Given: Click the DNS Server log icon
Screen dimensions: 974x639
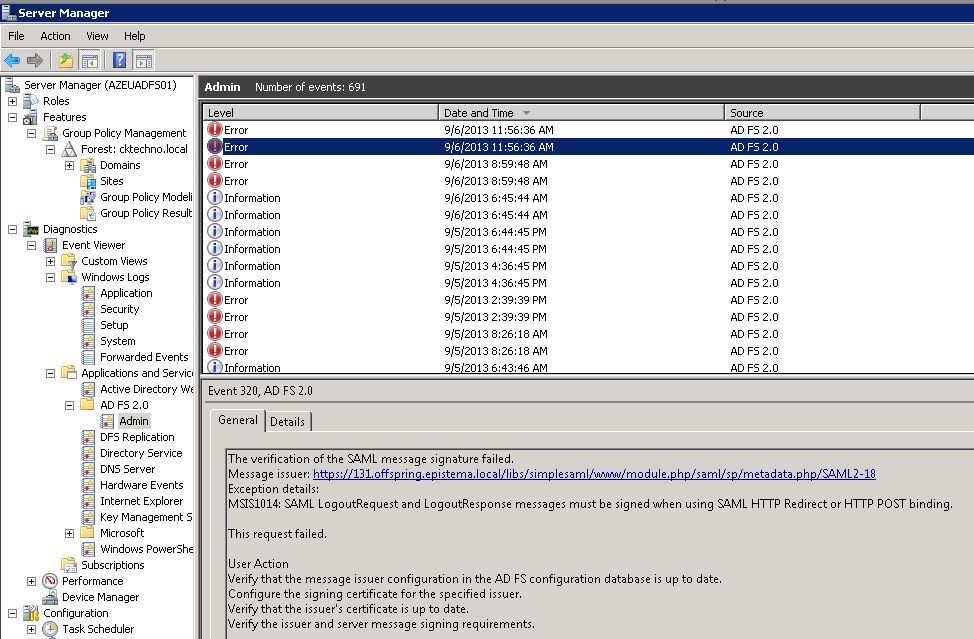Looking at the screenshot, I should [88, 469].
